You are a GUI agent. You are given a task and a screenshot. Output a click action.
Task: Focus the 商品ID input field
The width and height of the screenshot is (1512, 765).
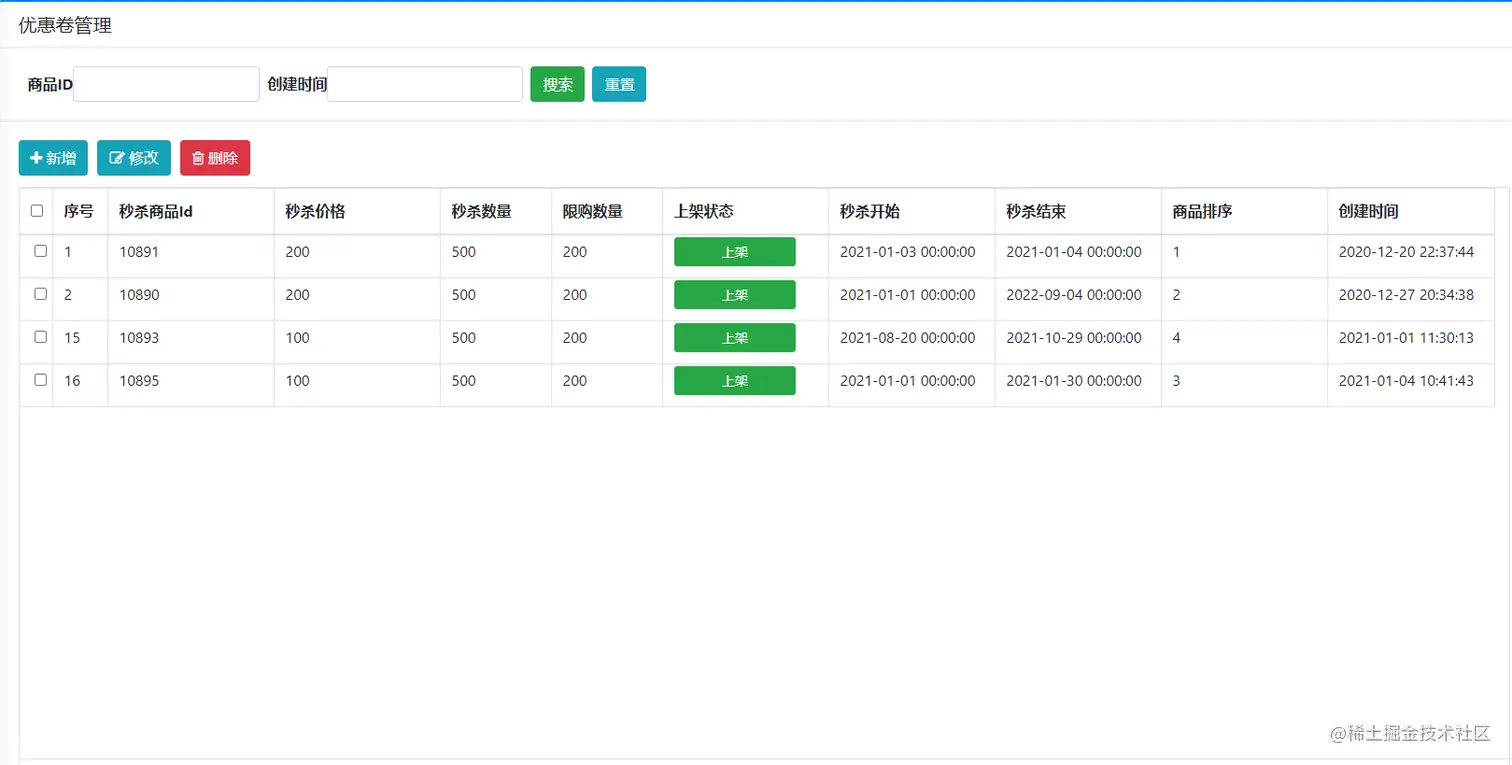coord(166,84)
